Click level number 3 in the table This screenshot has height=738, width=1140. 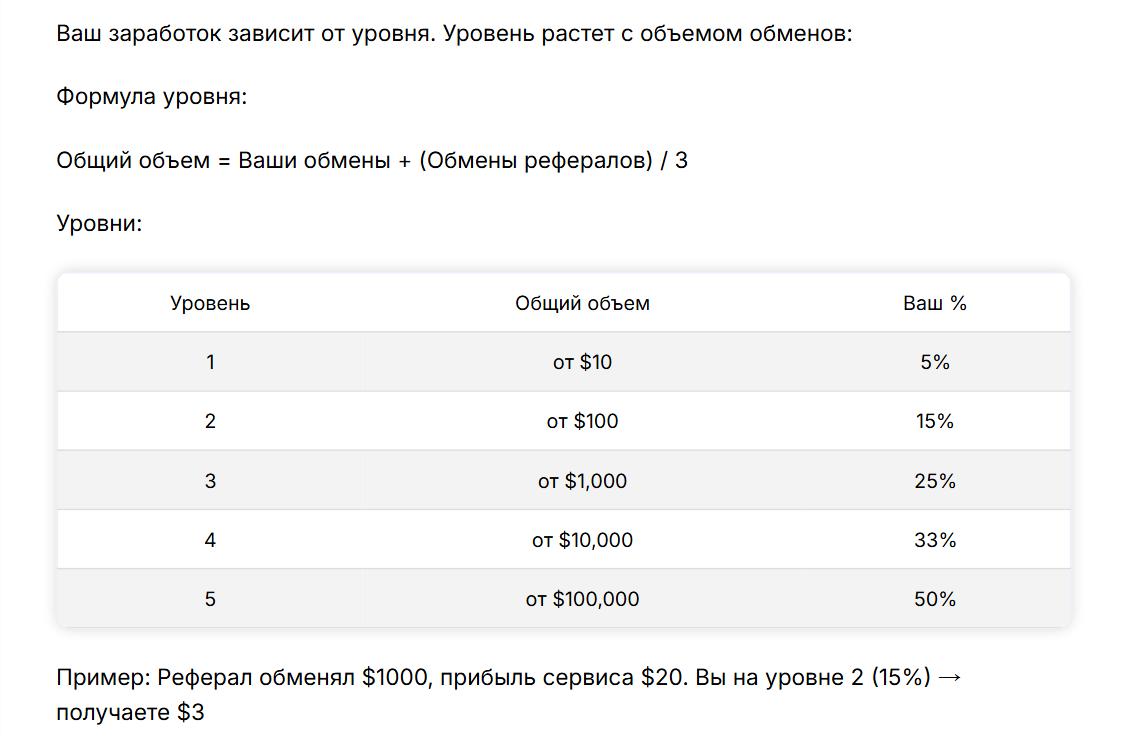pyautogui.click(x=210, y=481)
